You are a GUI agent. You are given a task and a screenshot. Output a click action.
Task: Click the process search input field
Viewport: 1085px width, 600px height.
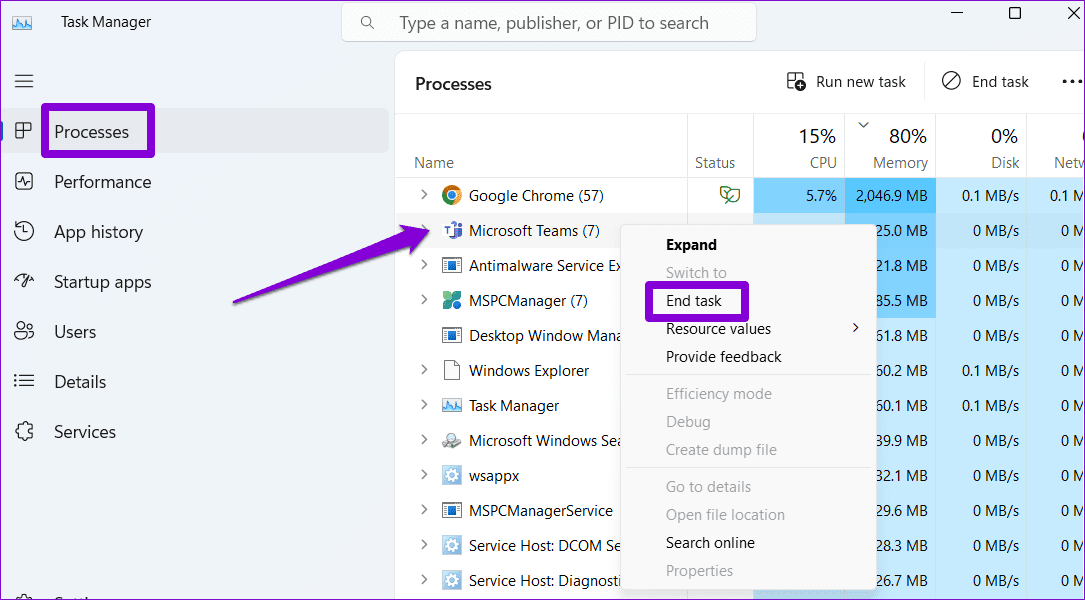tap(560, 23)
